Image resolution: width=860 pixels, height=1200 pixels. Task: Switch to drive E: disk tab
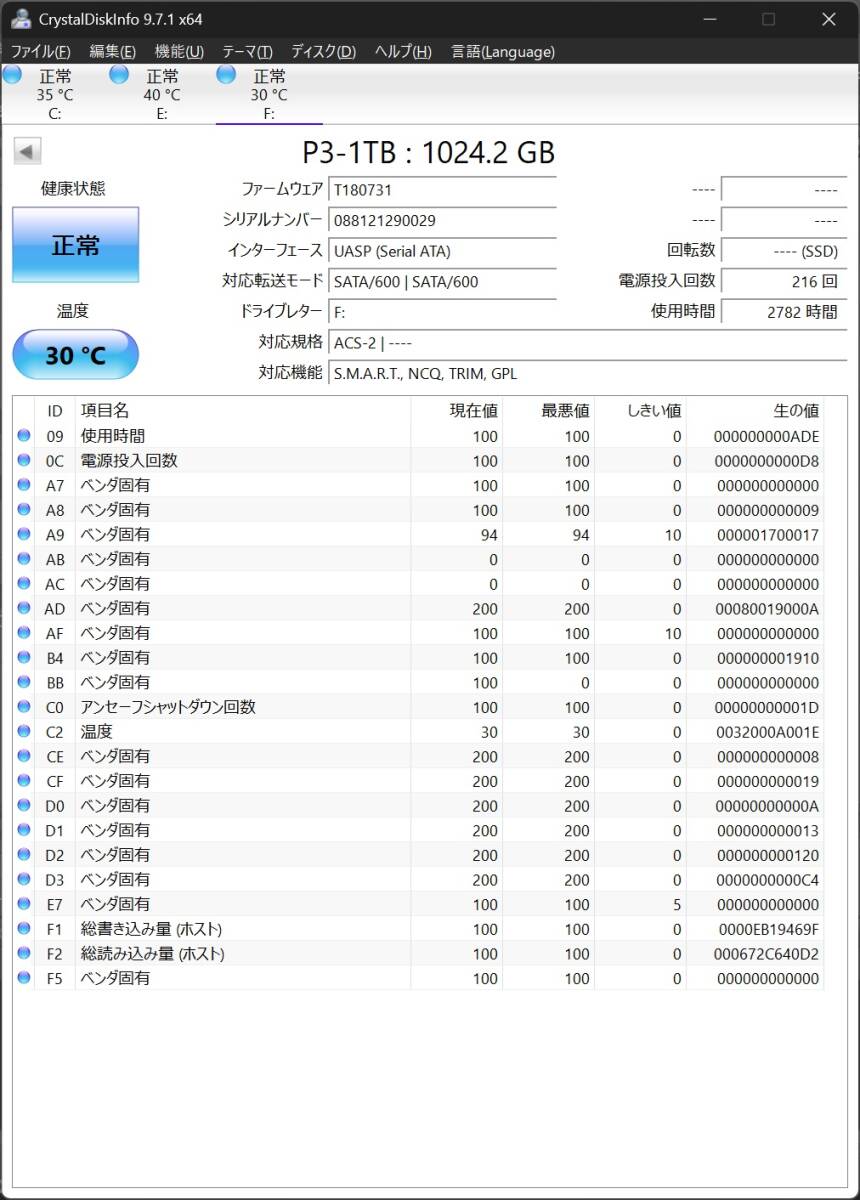(x=162, y=95)
